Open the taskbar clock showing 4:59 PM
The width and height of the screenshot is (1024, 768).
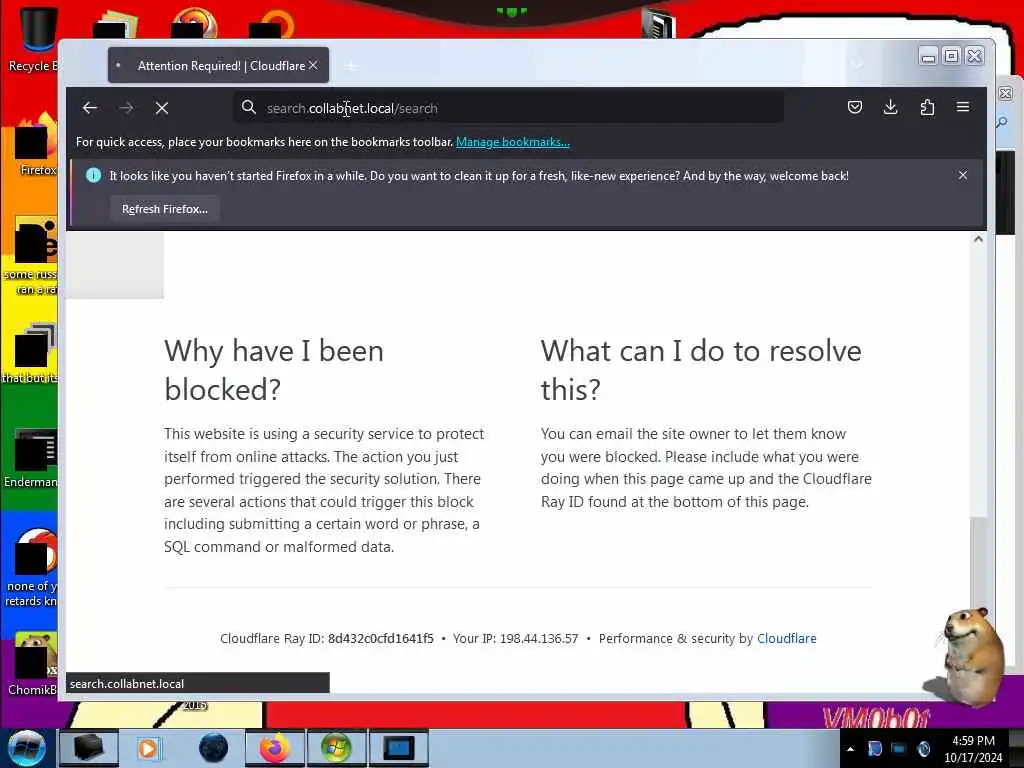click(973, 749)
